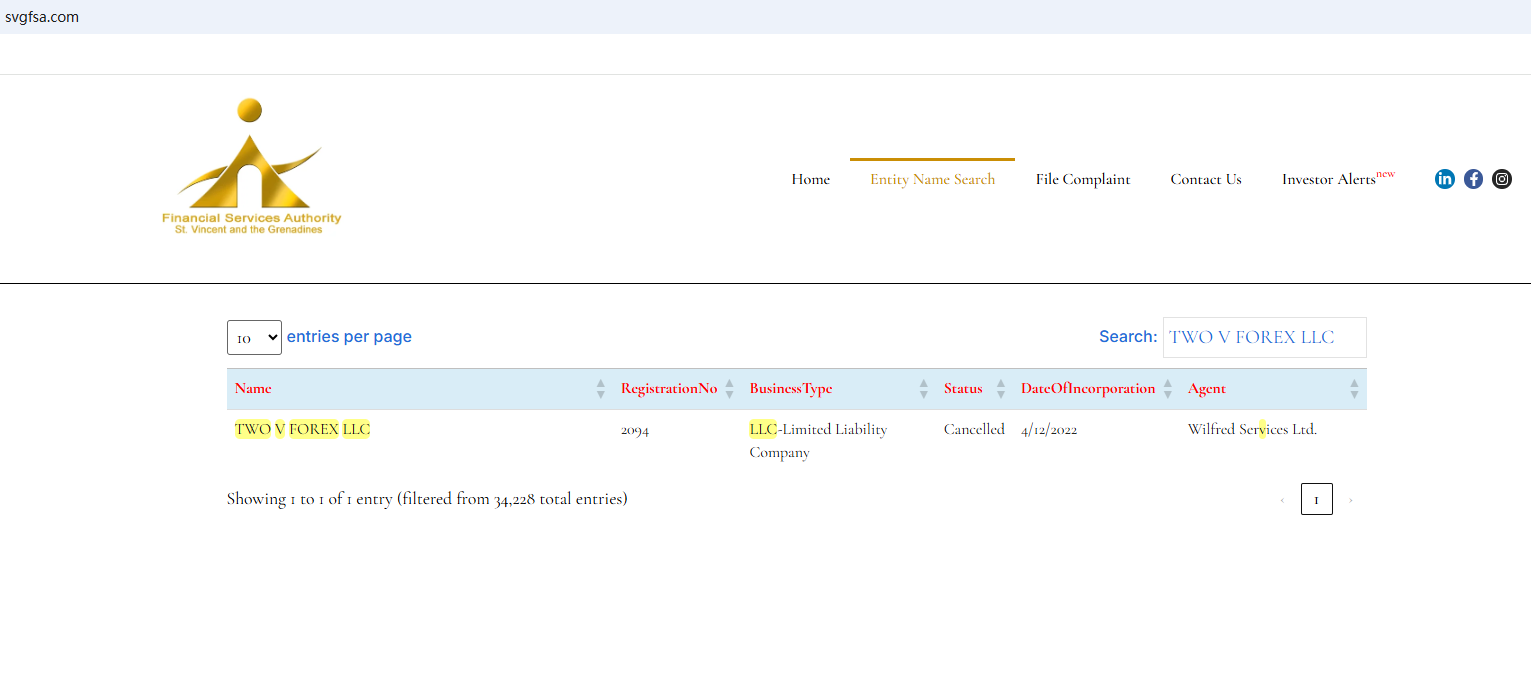Sort table by Name column arrows
The height and width of the screenshot is (695, 1531).
click(x=600, y=389)
